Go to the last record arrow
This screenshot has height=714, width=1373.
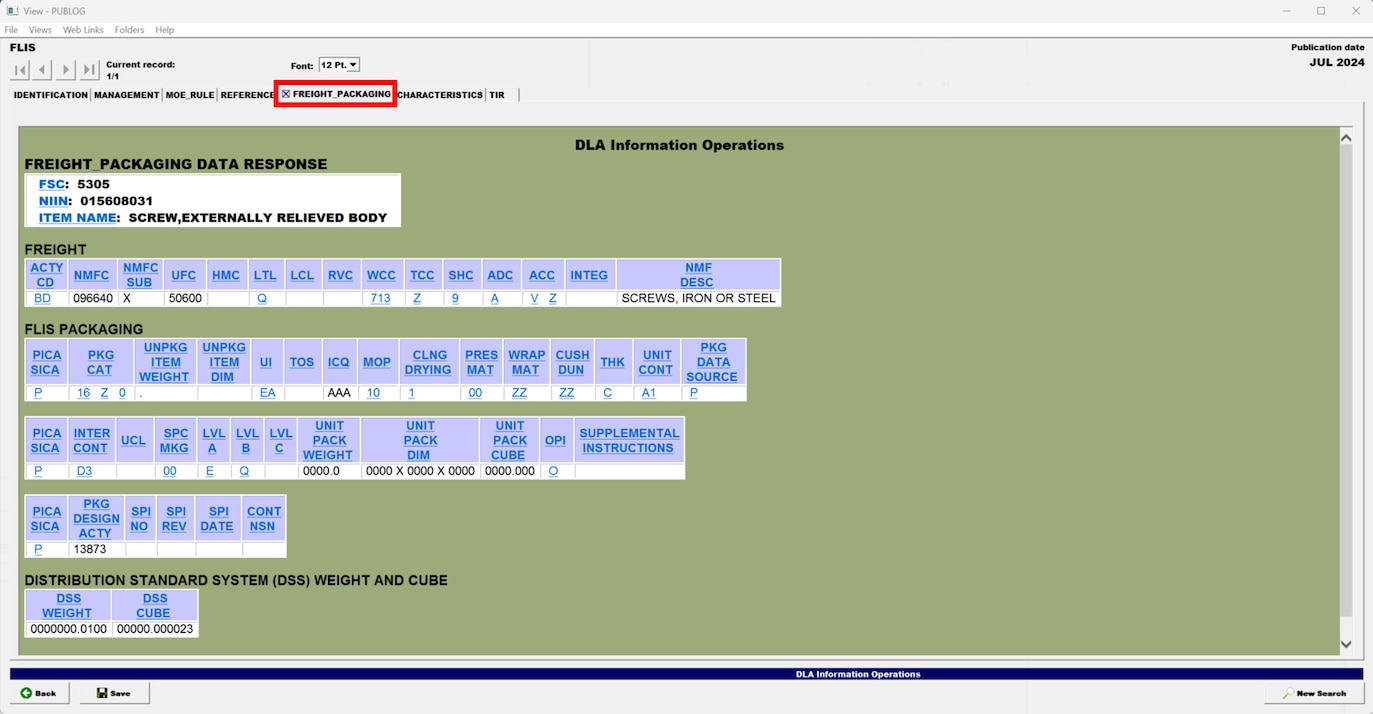pyautogui.click(x=89, y=70)
